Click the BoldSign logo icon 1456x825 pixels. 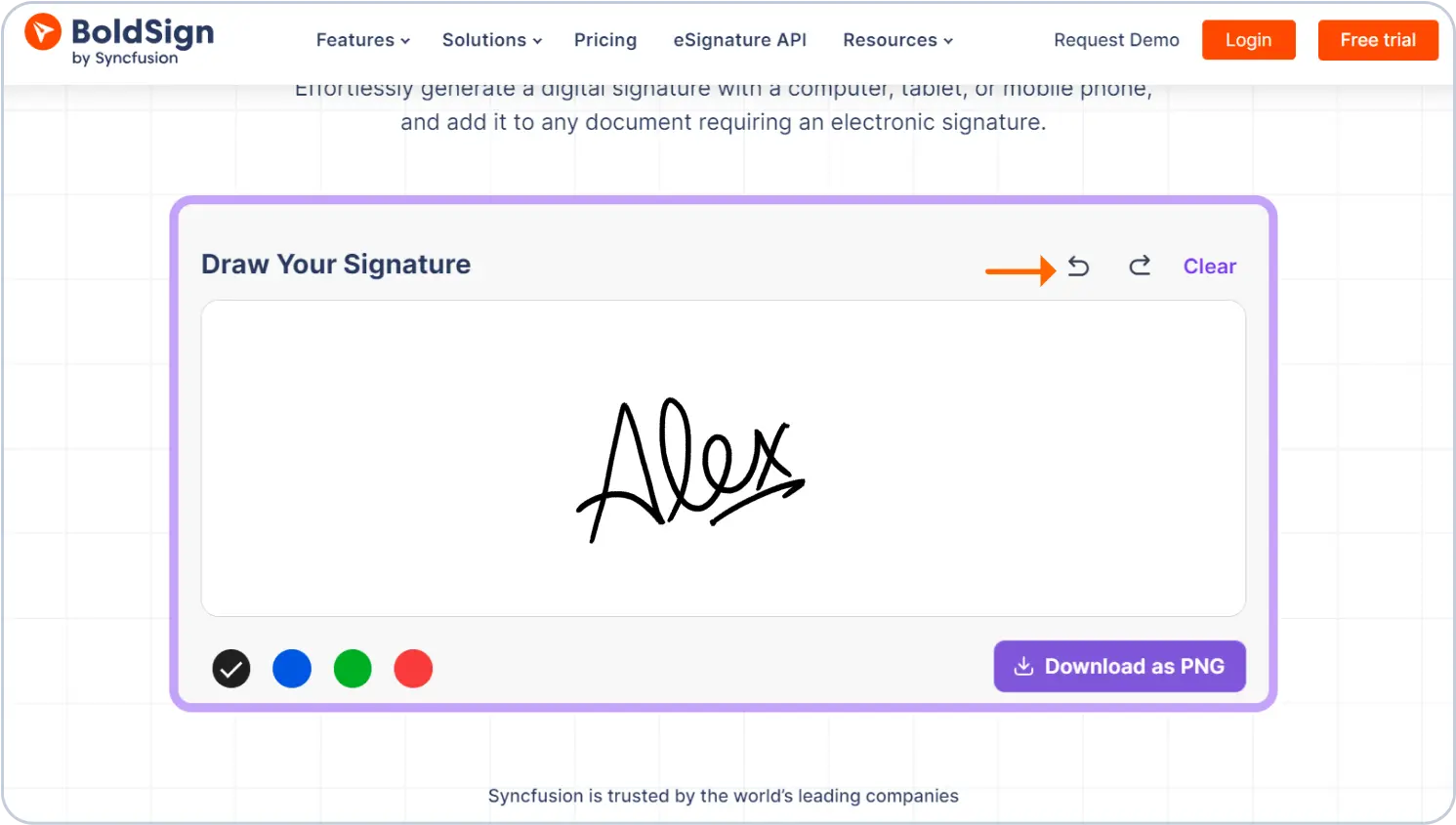point(43,32)
